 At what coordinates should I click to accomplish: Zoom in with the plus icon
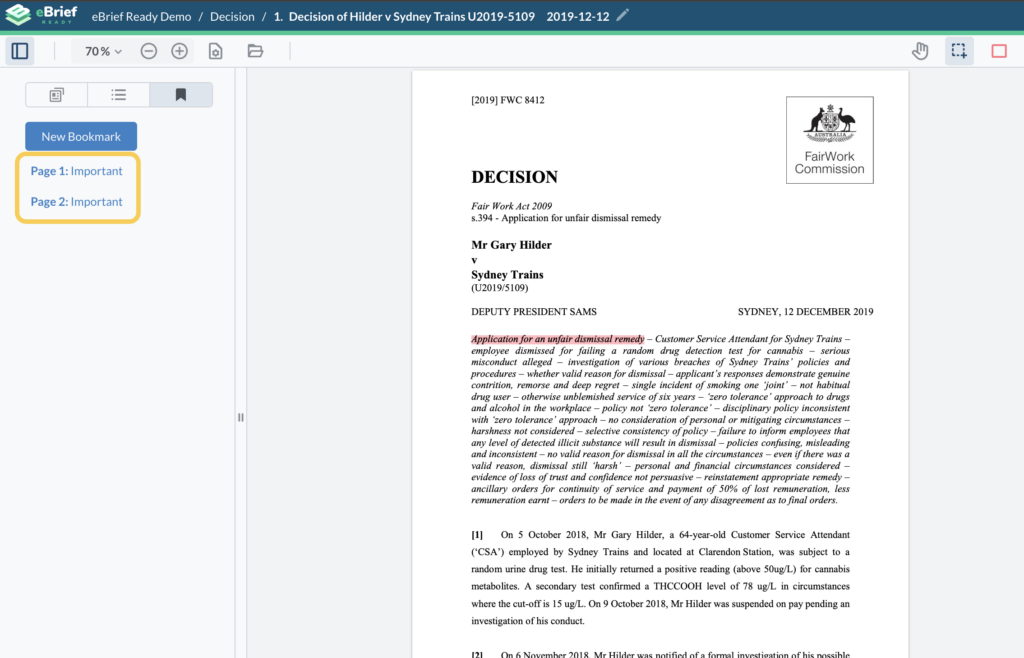coord(180,51)
